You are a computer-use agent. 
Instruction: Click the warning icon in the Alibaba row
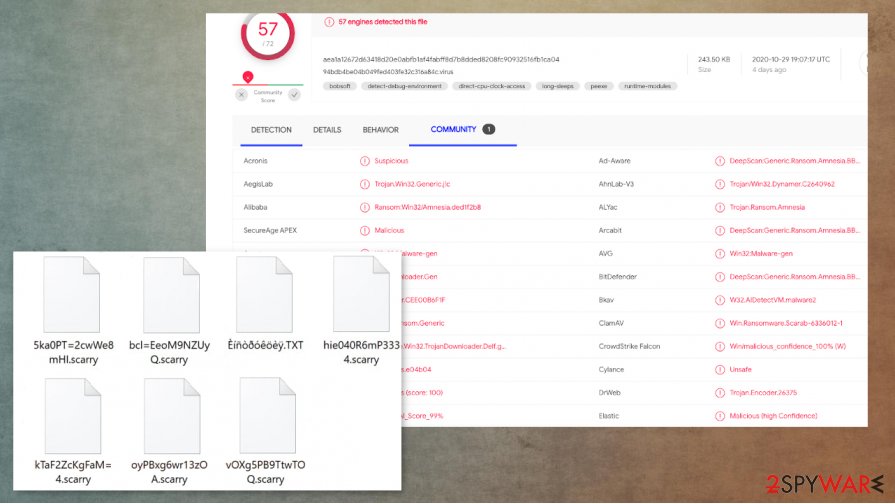(365, 207)
